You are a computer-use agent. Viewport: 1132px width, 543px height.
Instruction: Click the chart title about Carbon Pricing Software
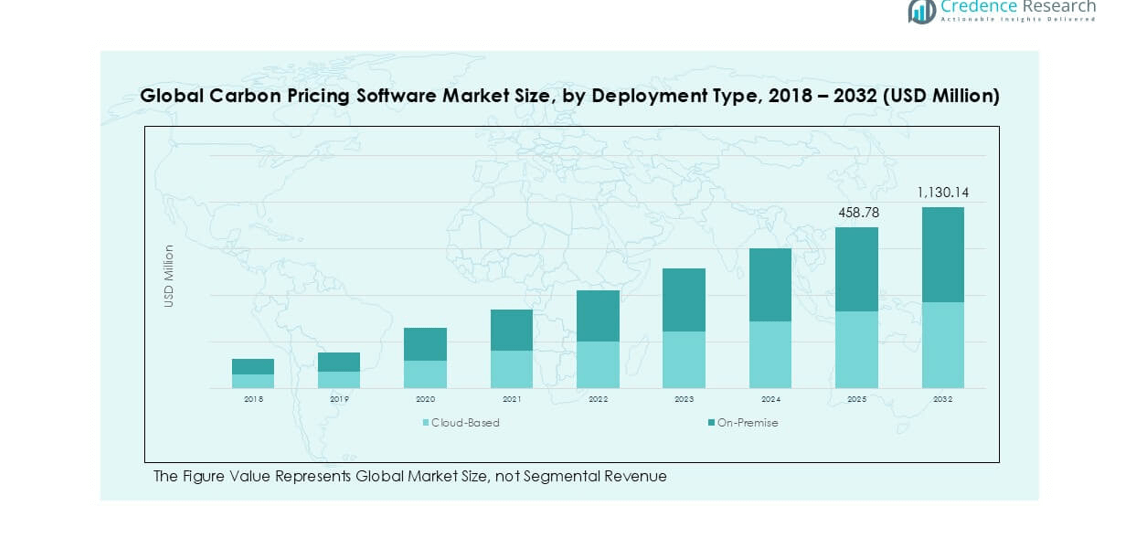click(569, 96)
